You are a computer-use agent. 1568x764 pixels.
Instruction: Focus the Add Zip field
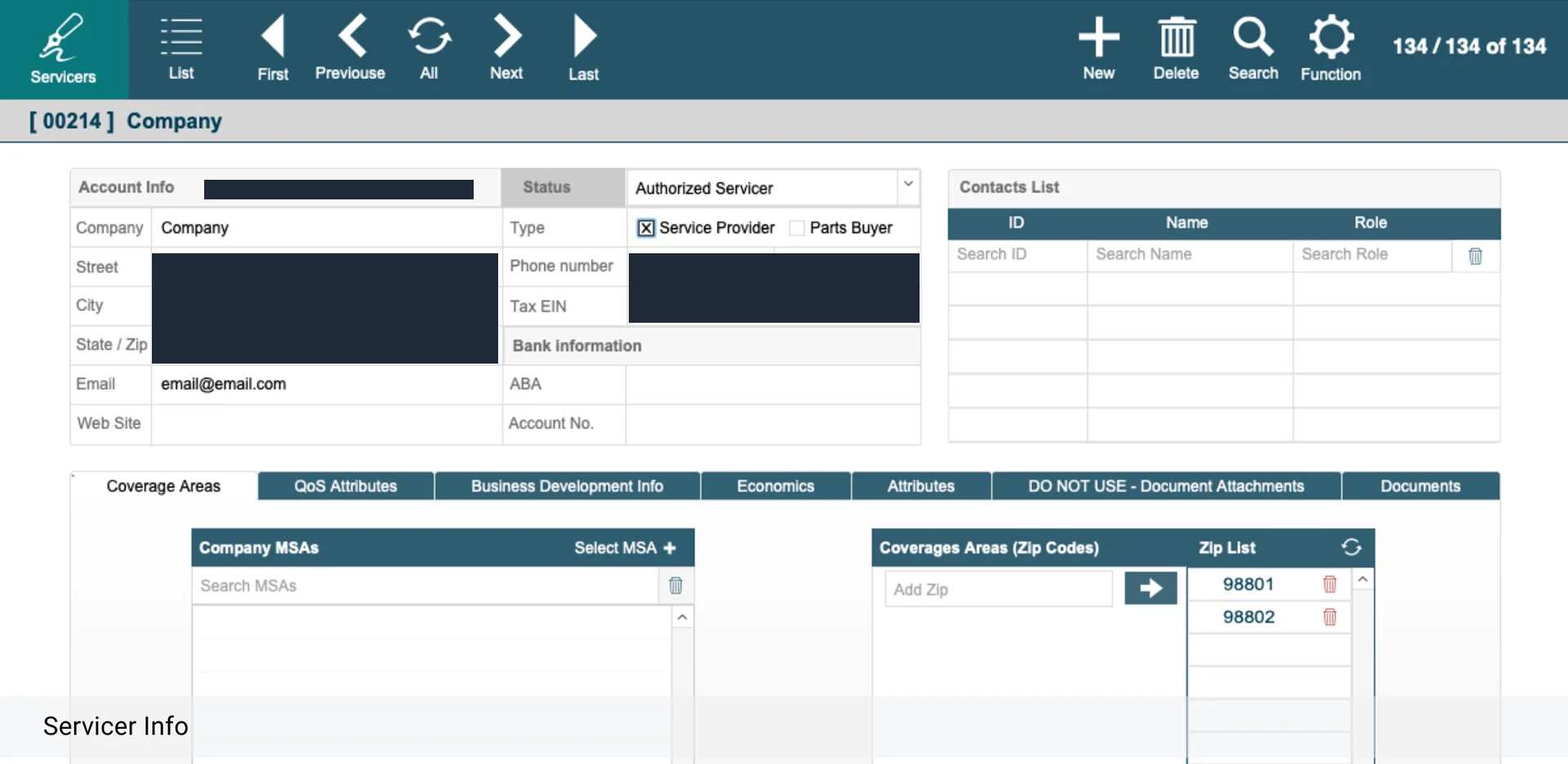(x=999, y=589)
